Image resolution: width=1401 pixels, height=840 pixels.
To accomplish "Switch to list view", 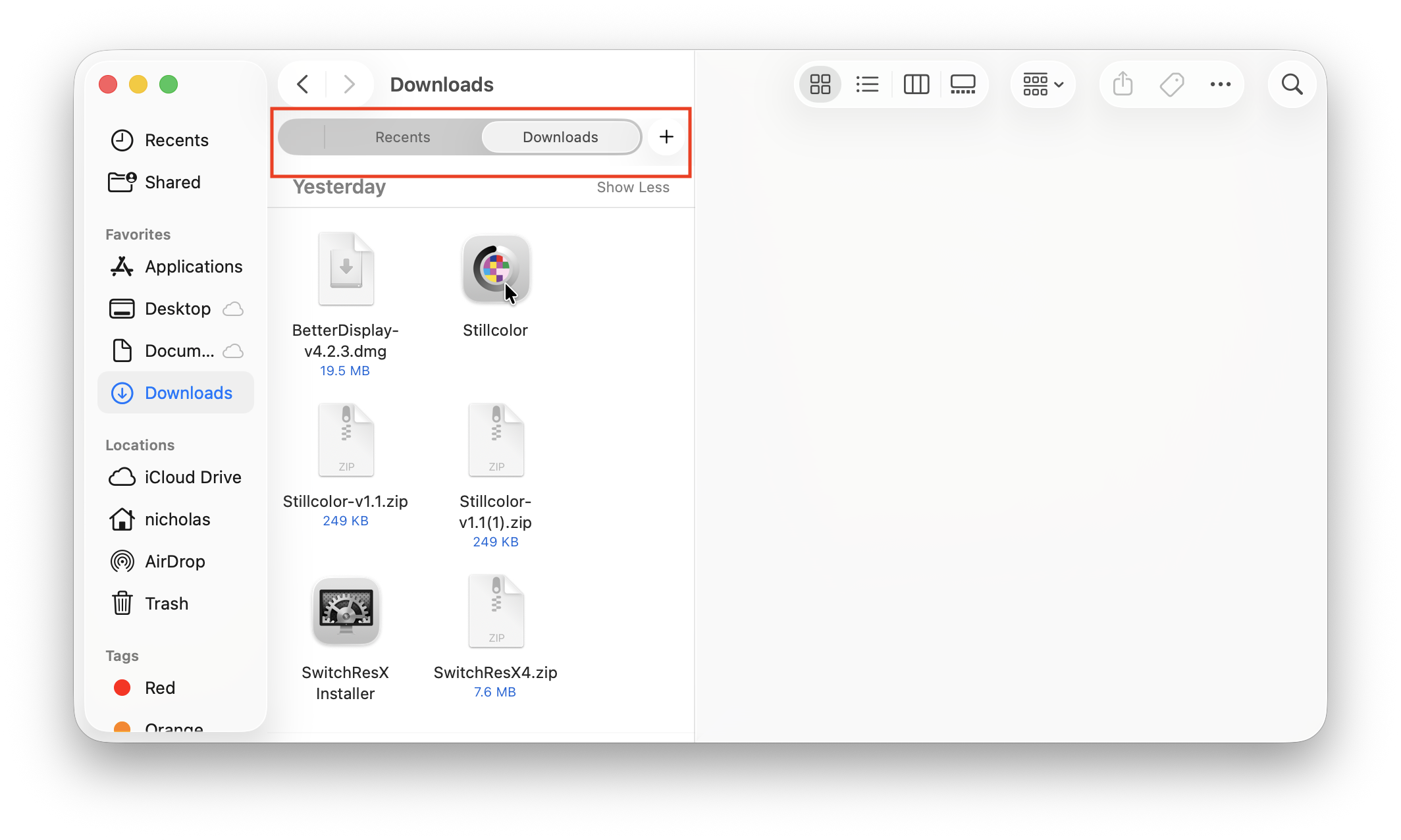I will click(x=867, y=84).
